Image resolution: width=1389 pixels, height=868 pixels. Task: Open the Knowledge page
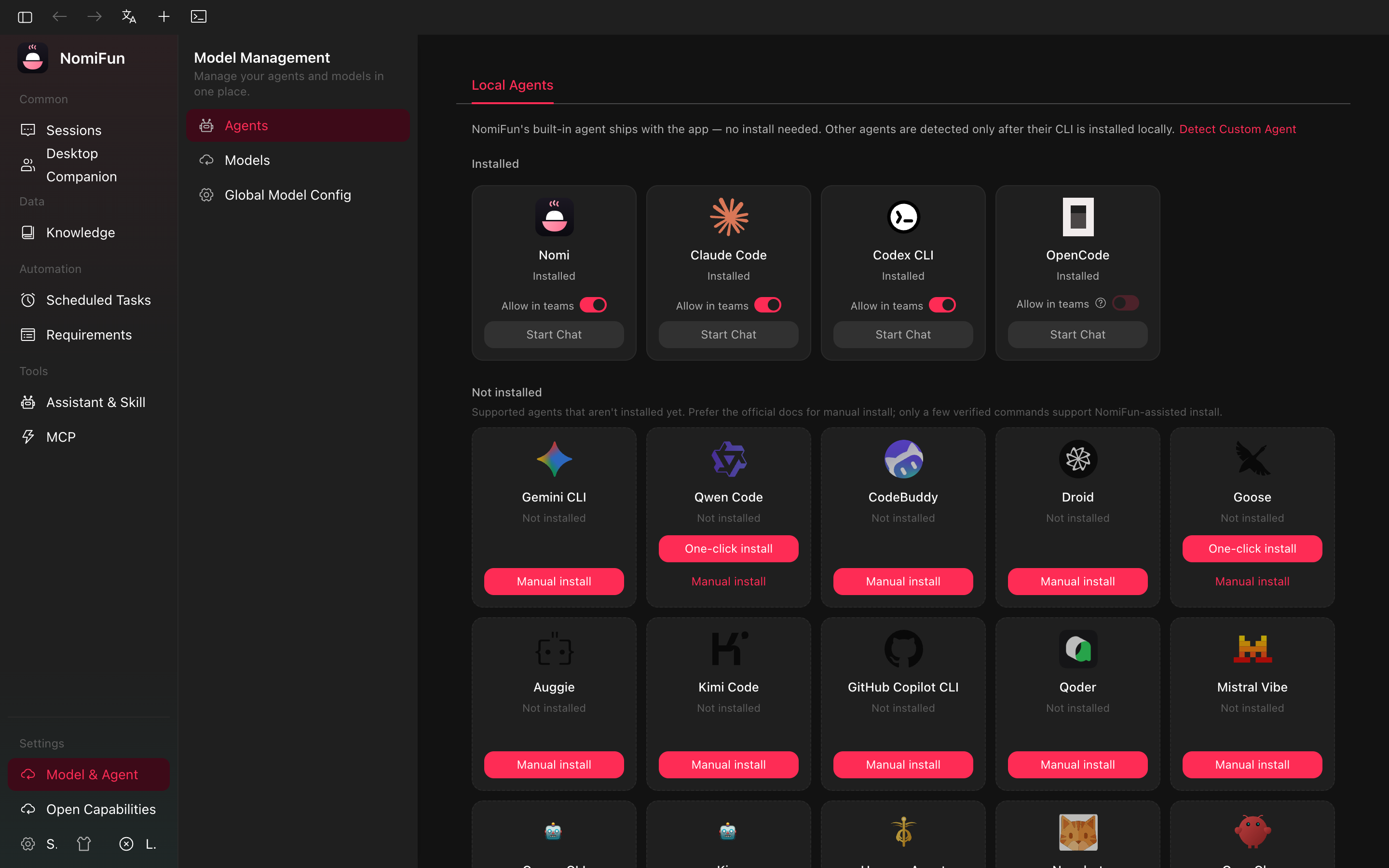pos(89,232)
